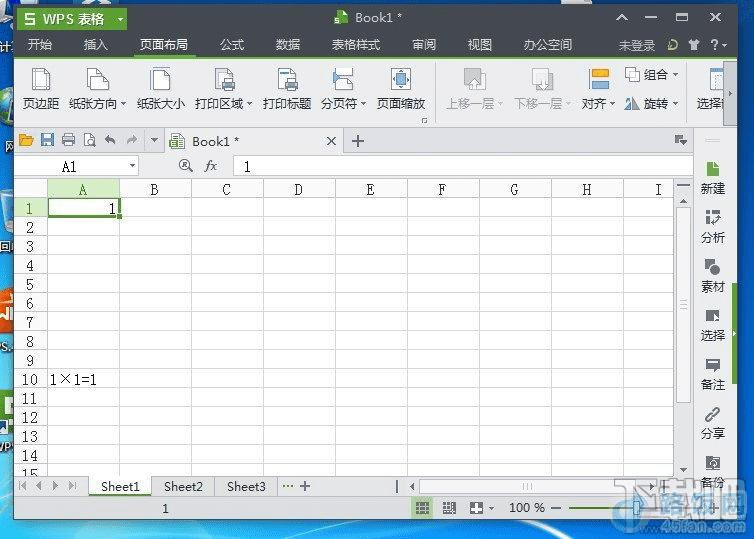
Task: Click the 对齐 align icon
Action: [x=599, y=79]
